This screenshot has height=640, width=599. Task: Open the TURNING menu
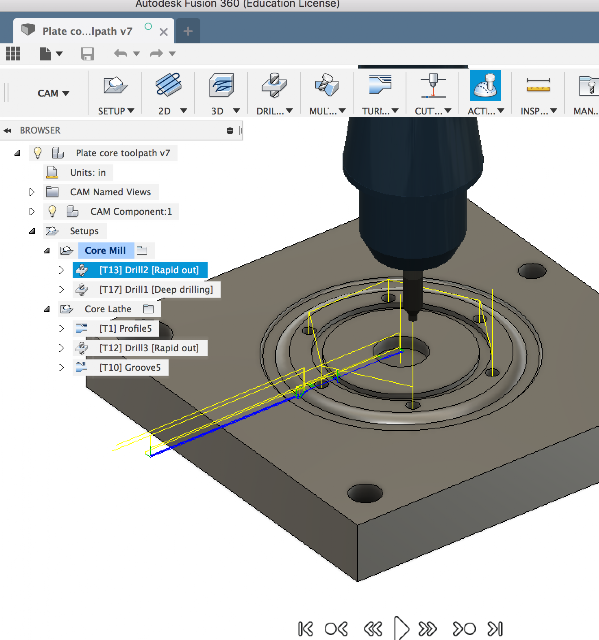pos(380,111)
